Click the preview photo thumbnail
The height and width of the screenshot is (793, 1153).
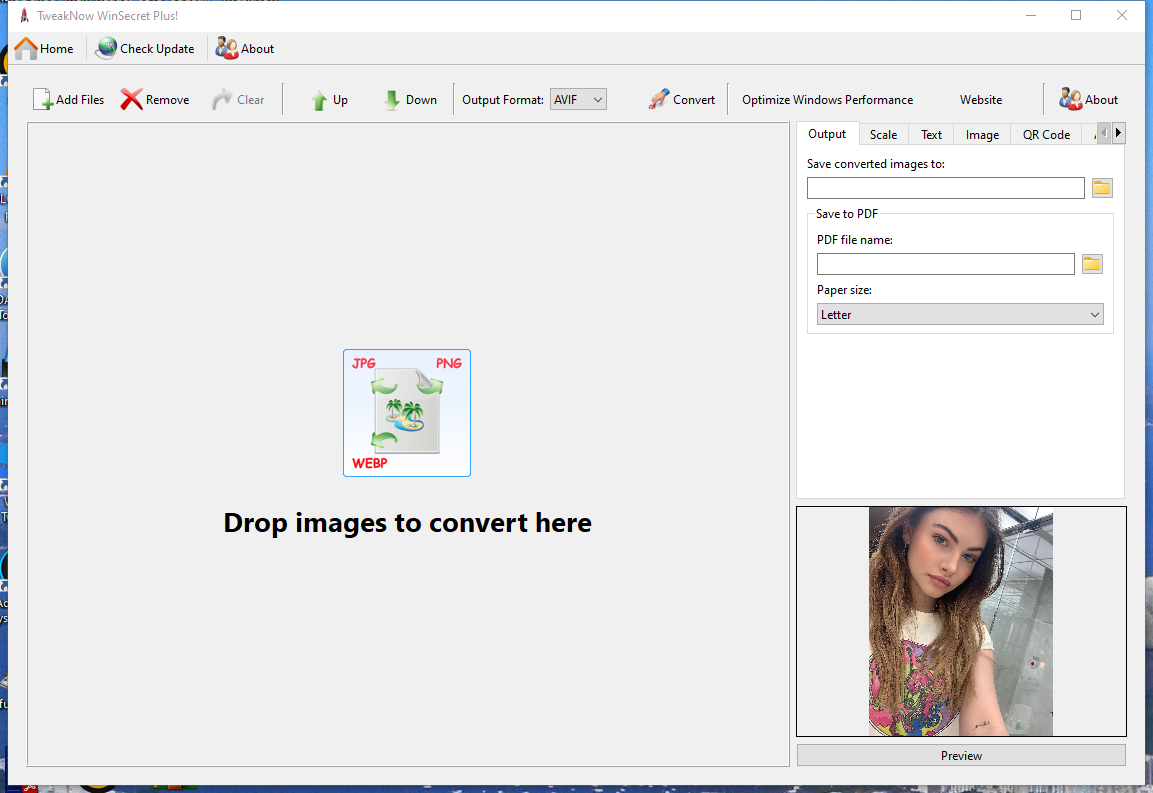pyautogui.click(x=960, y=622)
